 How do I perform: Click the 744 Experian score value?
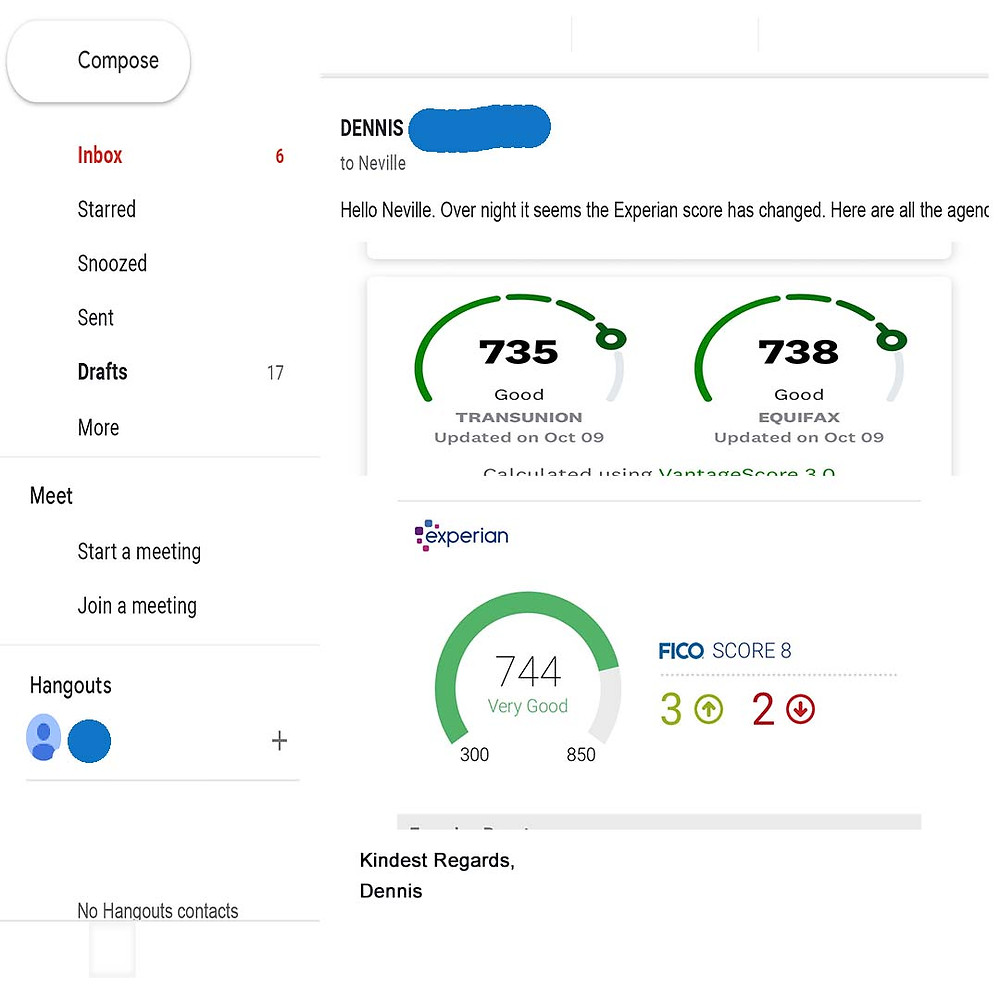click(528, 672)
